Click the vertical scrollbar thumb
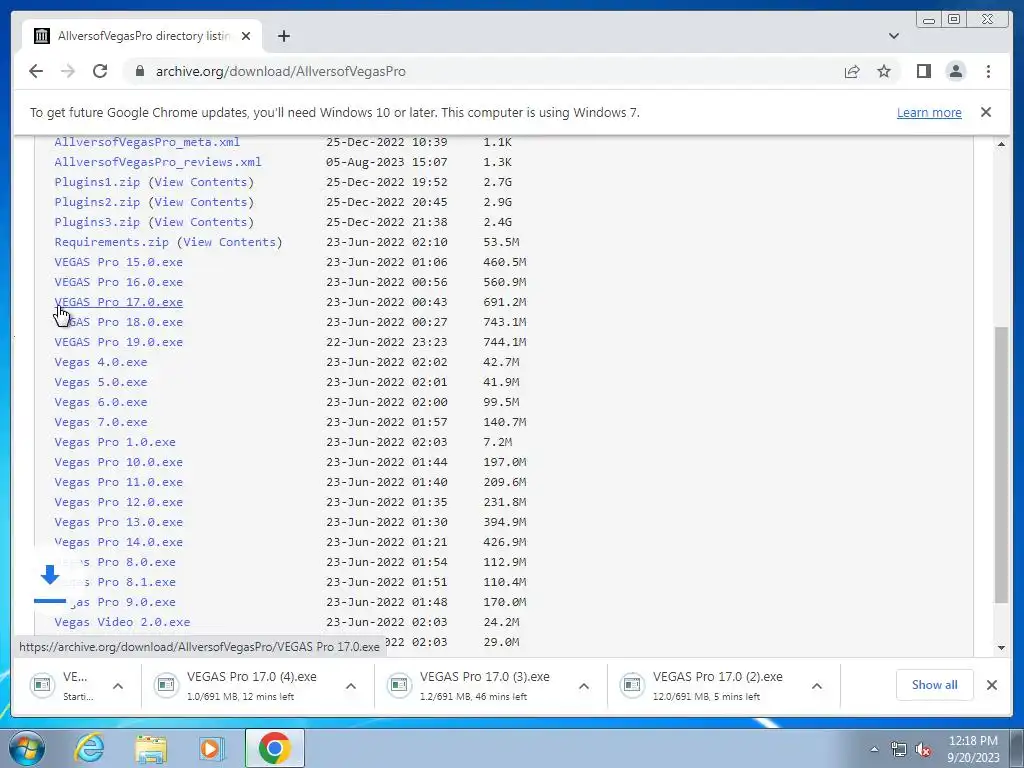Screen dimensions: 1024x768 1001,465
